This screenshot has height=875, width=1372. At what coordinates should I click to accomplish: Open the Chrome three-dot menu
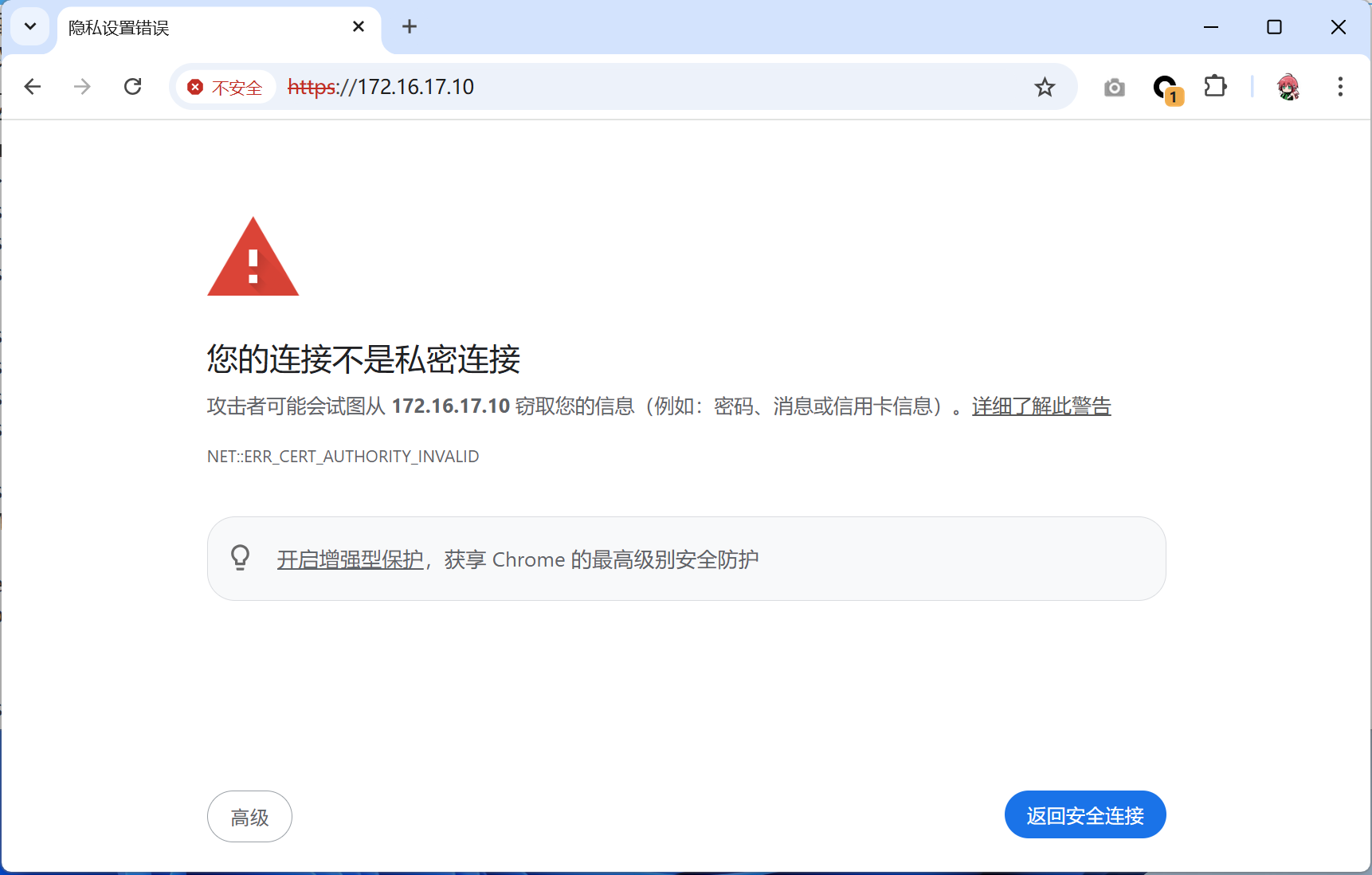click(1340, 87)
